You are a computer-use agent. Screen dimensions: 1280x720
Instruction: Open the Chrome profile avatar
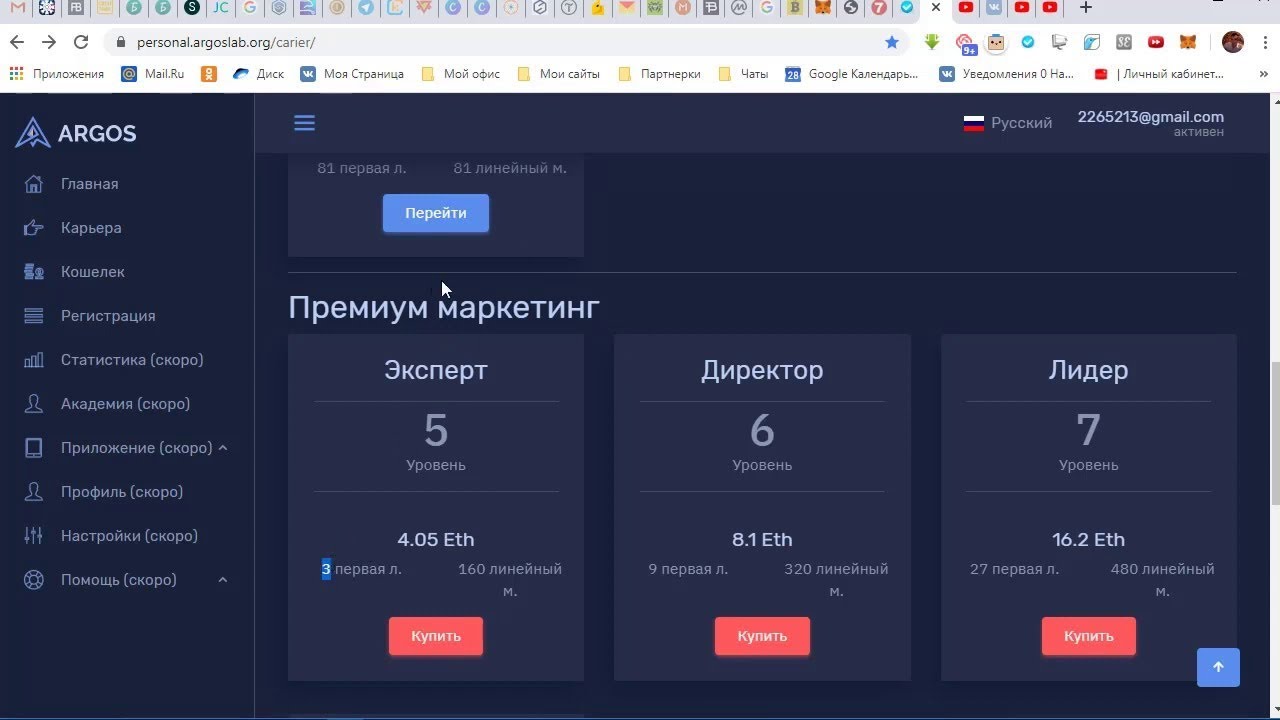pos(1232,42)
